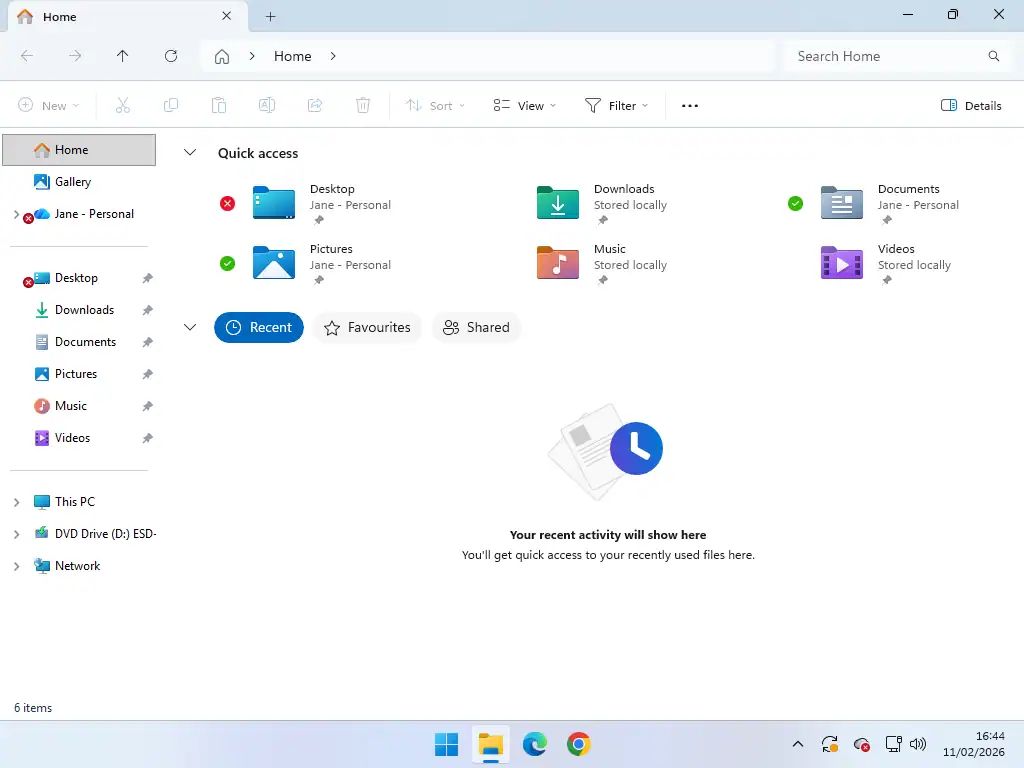Image resolution: width=1024 pixels, height=768 pixels.
Task: Collapse the Quick access section chevron
Action: [x=190, y=152]
